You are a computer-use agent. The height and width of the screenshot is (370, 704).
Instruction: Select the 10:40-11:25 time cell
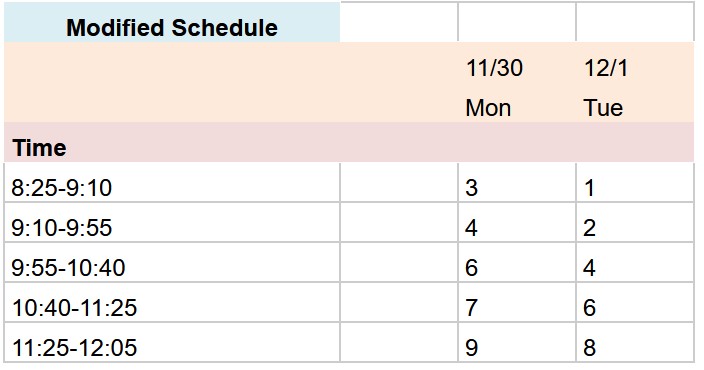(x=172, y=302)
